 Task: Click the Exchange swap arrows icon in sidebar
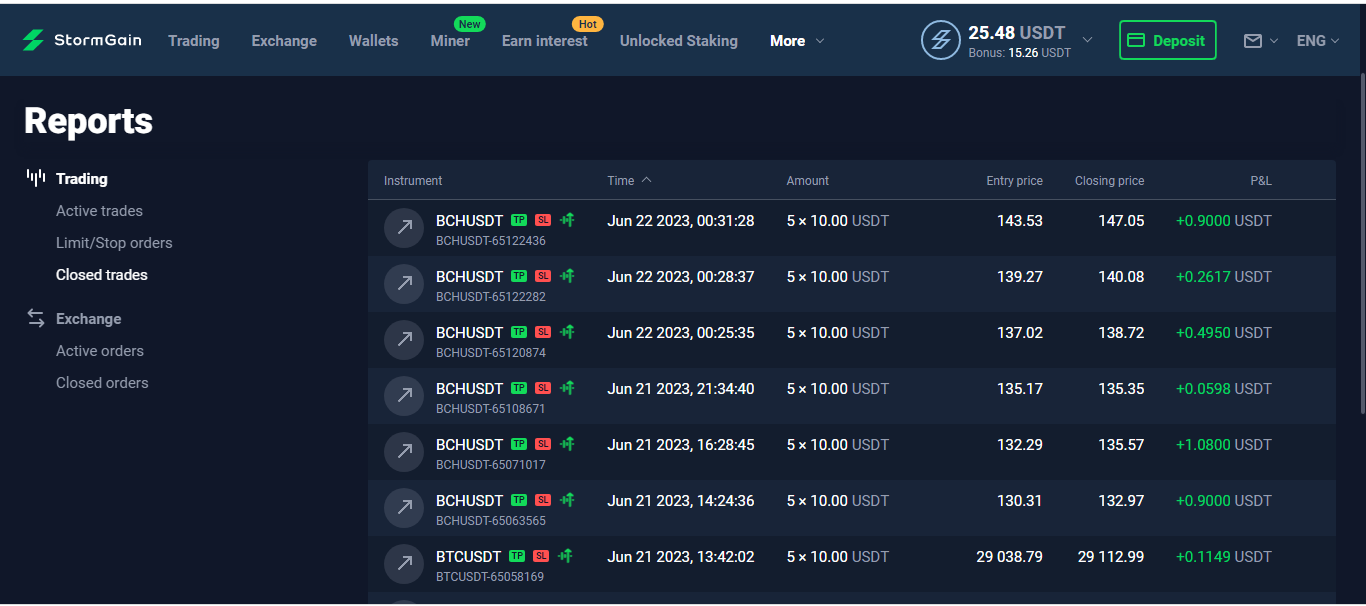coord(36,318)
